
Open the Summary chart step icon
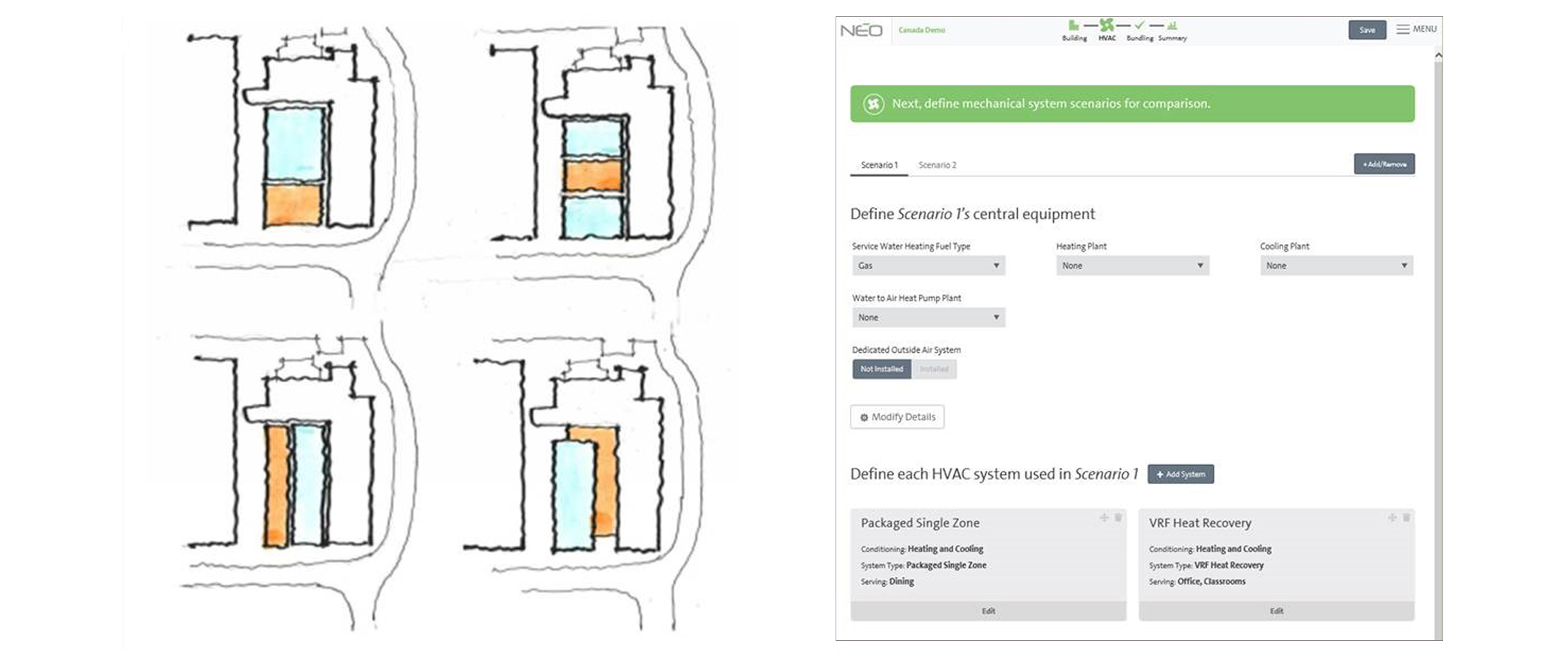point(1172,25)
